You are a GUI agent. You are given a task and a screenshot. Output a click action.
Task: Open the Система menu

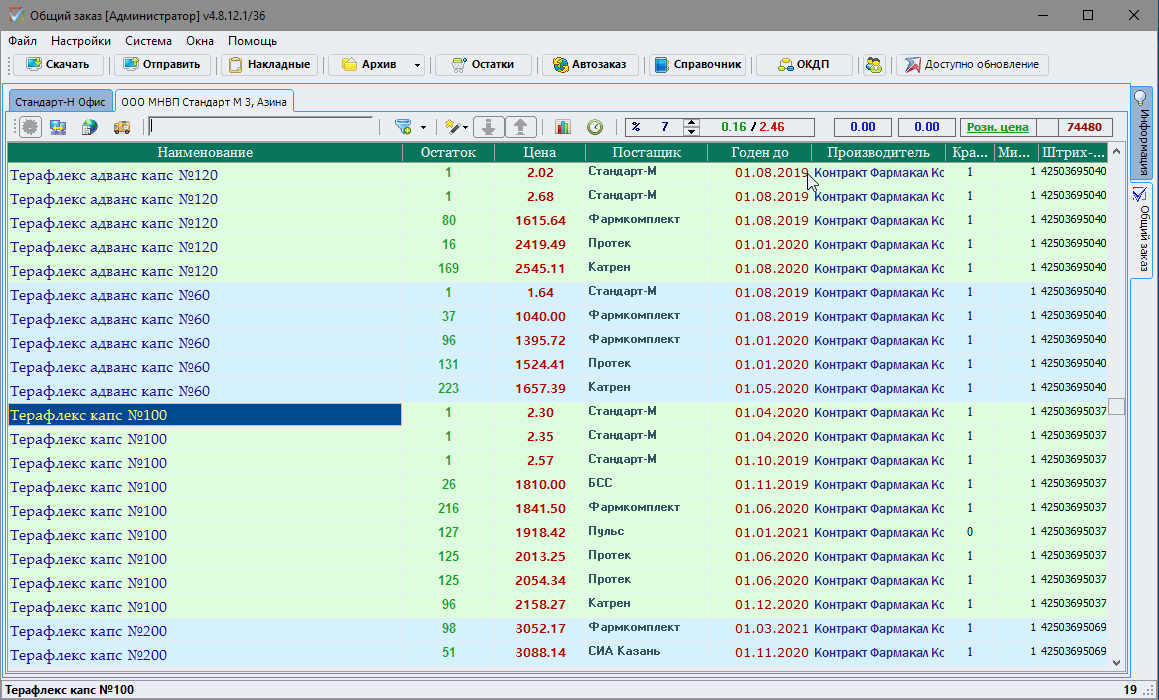(x=149, y=41)
